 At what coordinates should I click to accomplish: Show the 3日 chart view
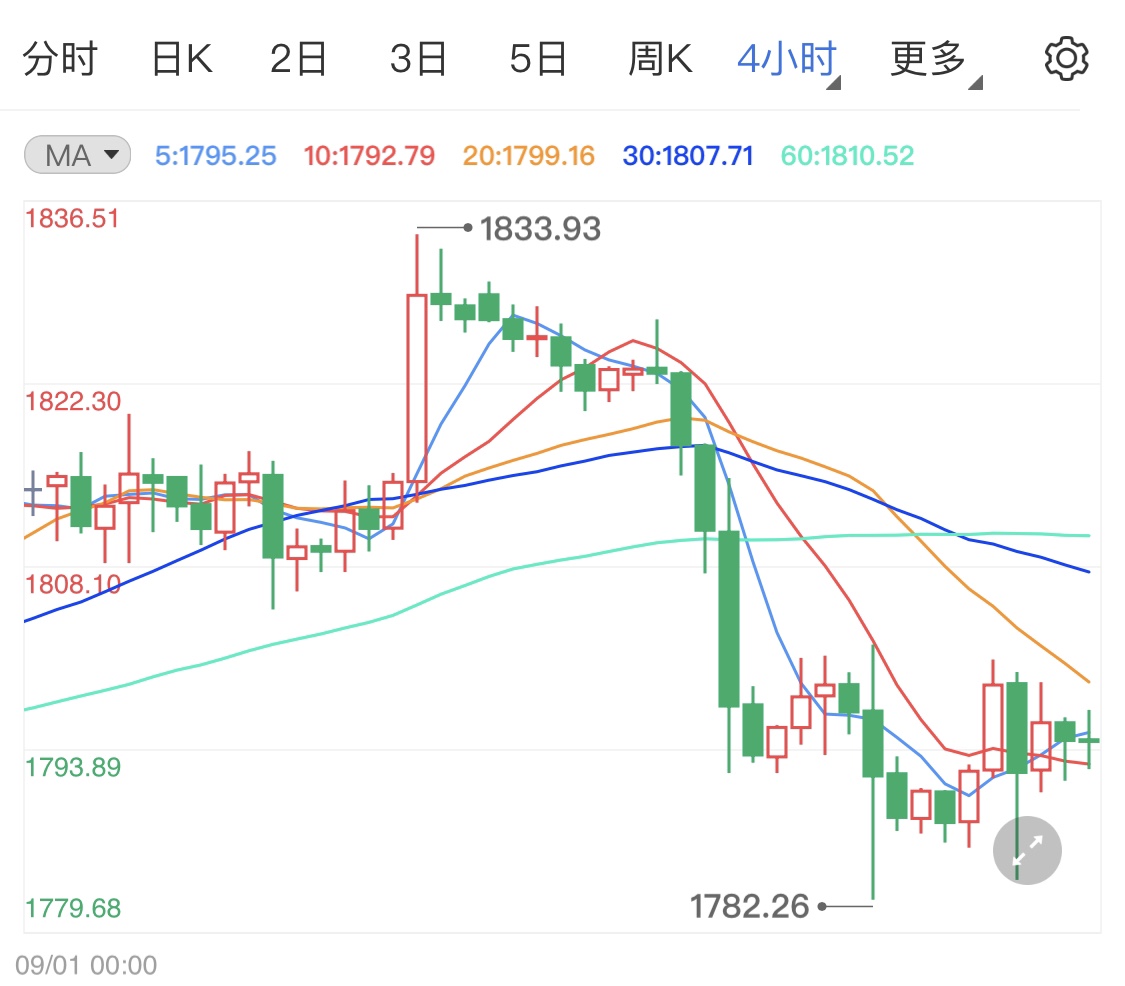pyautogui.click(x=418, y=60)
